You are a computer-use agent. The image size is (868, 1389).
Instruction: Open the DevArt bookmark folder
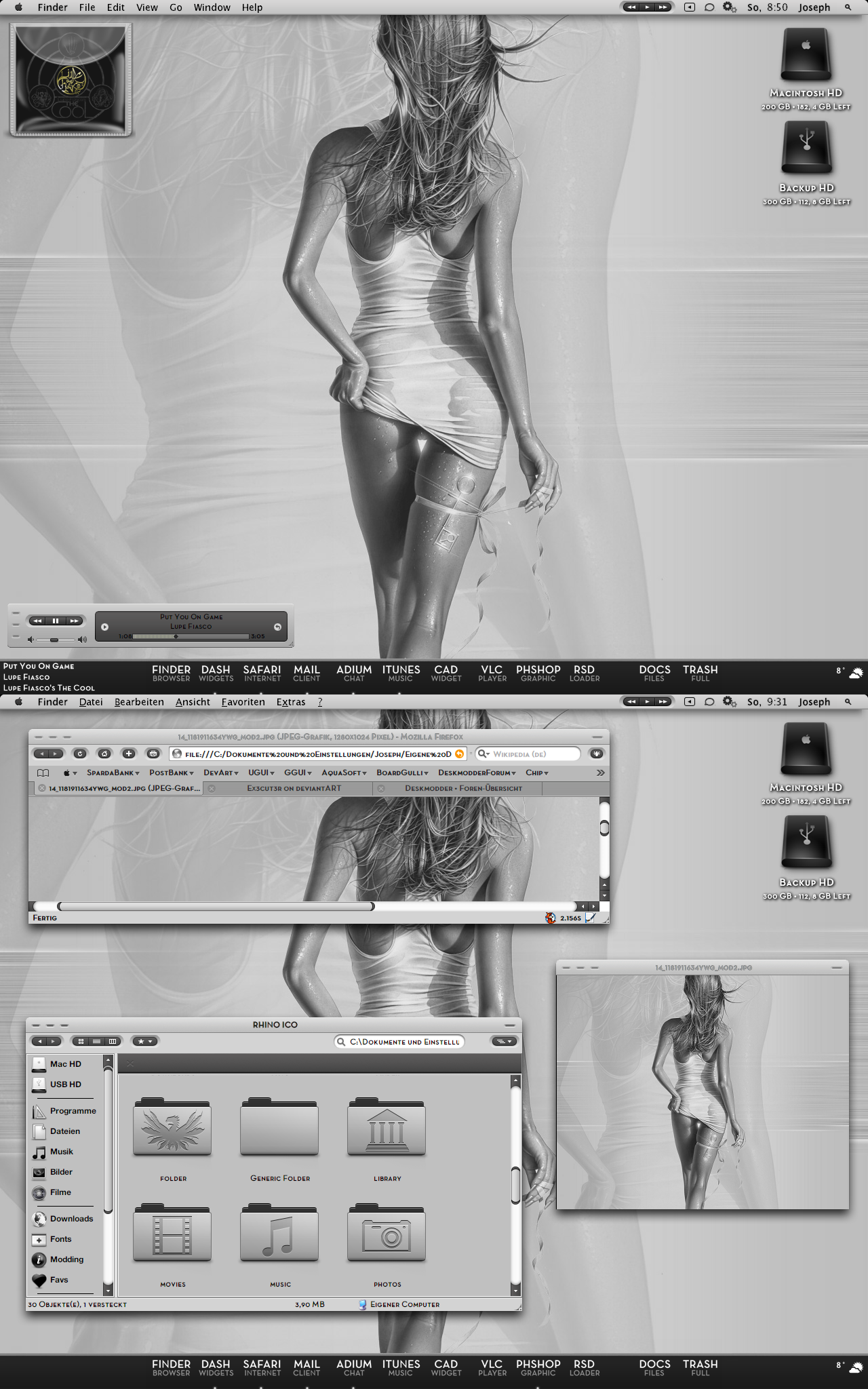click(221, 772)
